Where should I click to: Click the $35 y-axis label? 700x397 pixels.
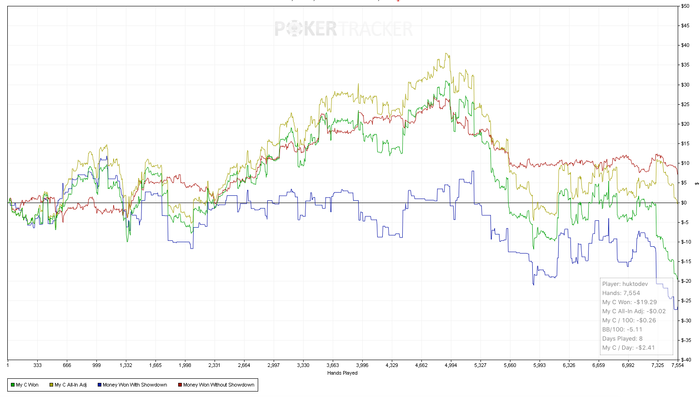(685, 65)
